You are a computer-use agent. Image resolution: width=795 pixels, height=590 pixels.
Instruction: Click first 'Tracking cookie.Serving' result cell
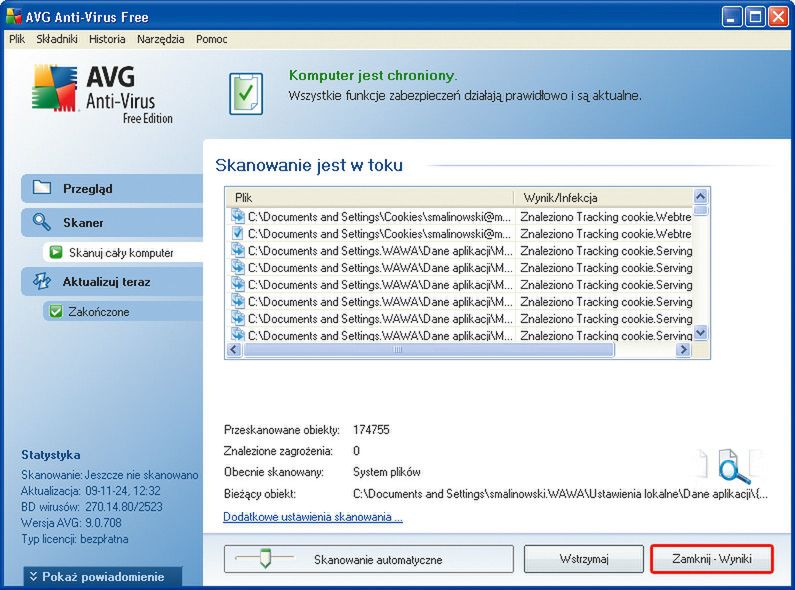coord(606,251)
